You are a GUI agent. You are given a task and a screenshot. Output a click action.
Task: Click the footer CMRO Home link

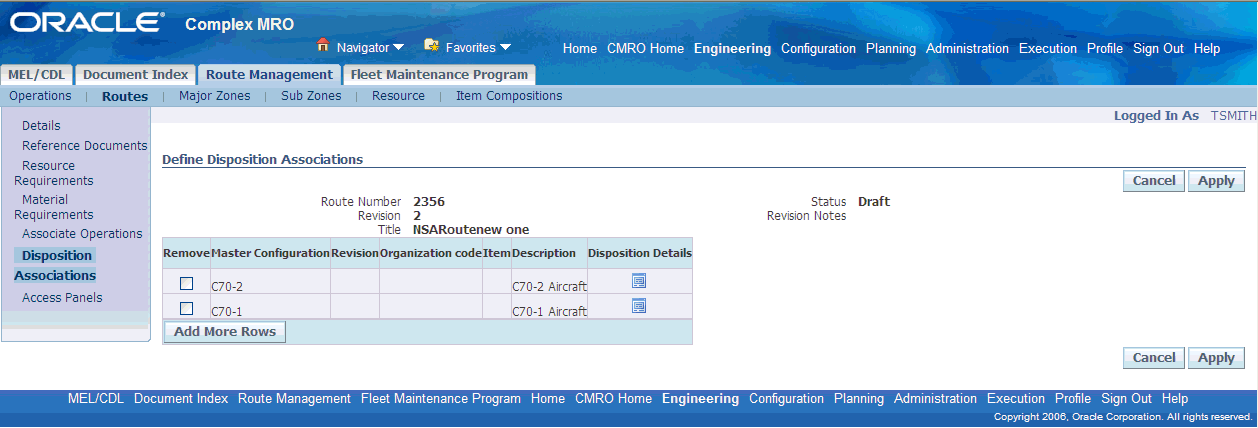613,398
